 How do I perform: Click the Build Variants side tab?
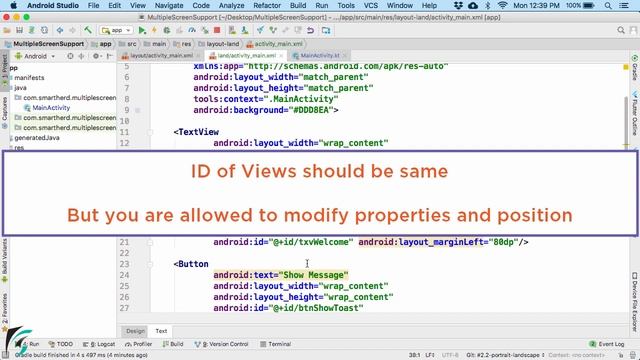[4, 260]
